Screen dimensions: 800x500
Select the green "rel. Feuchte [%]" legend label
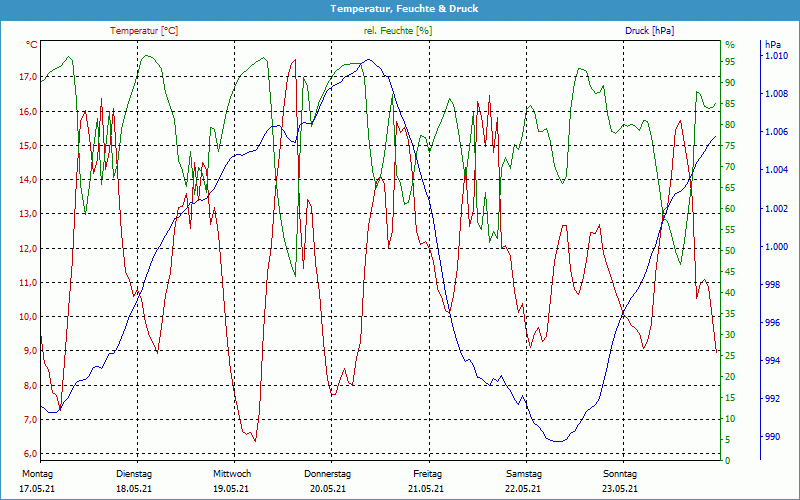397,31
